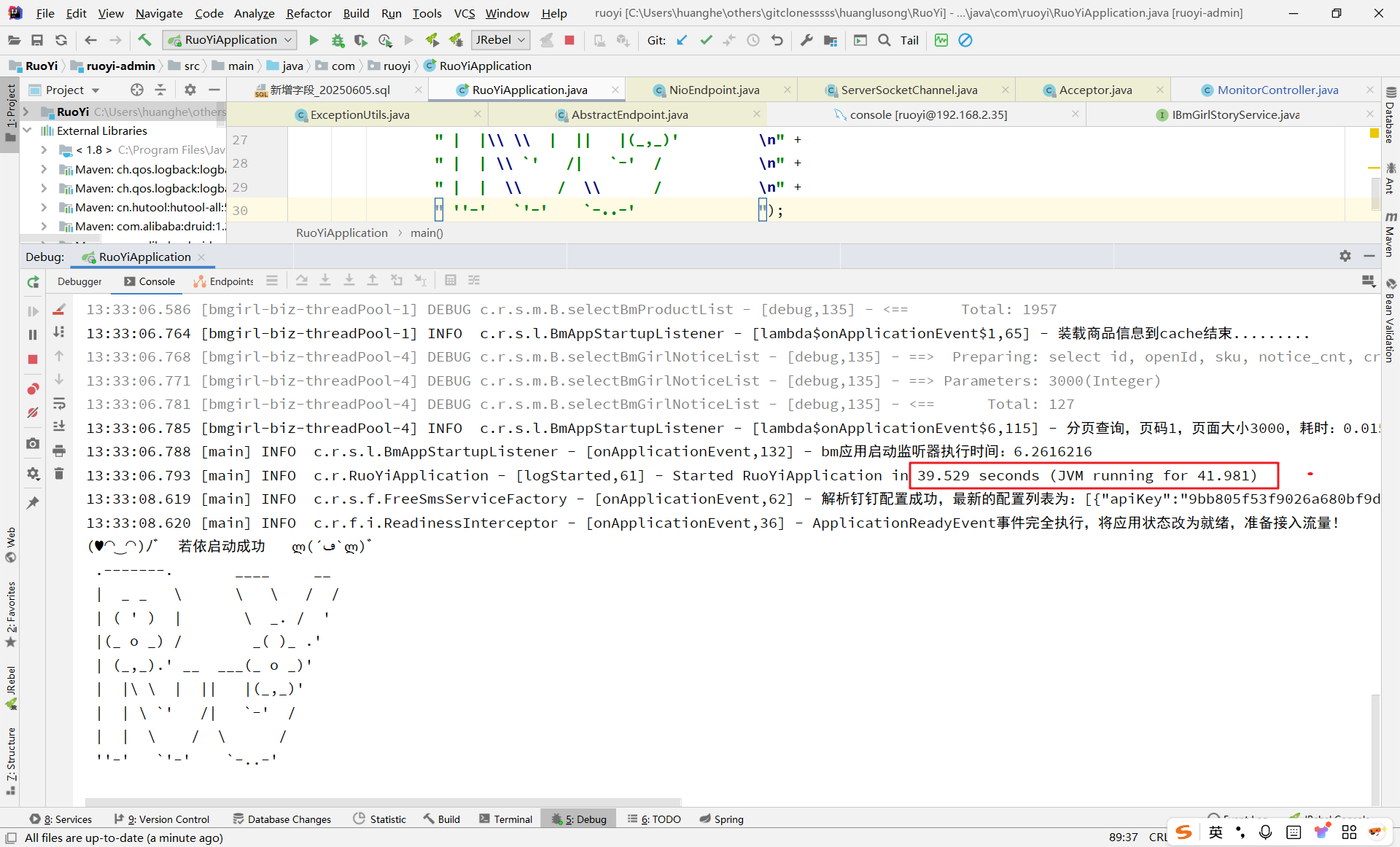This screenshot has width=1400, height=847.
Task: Click the Build project hammer icon
Action: pyautogui.click(x=144, y=40)
